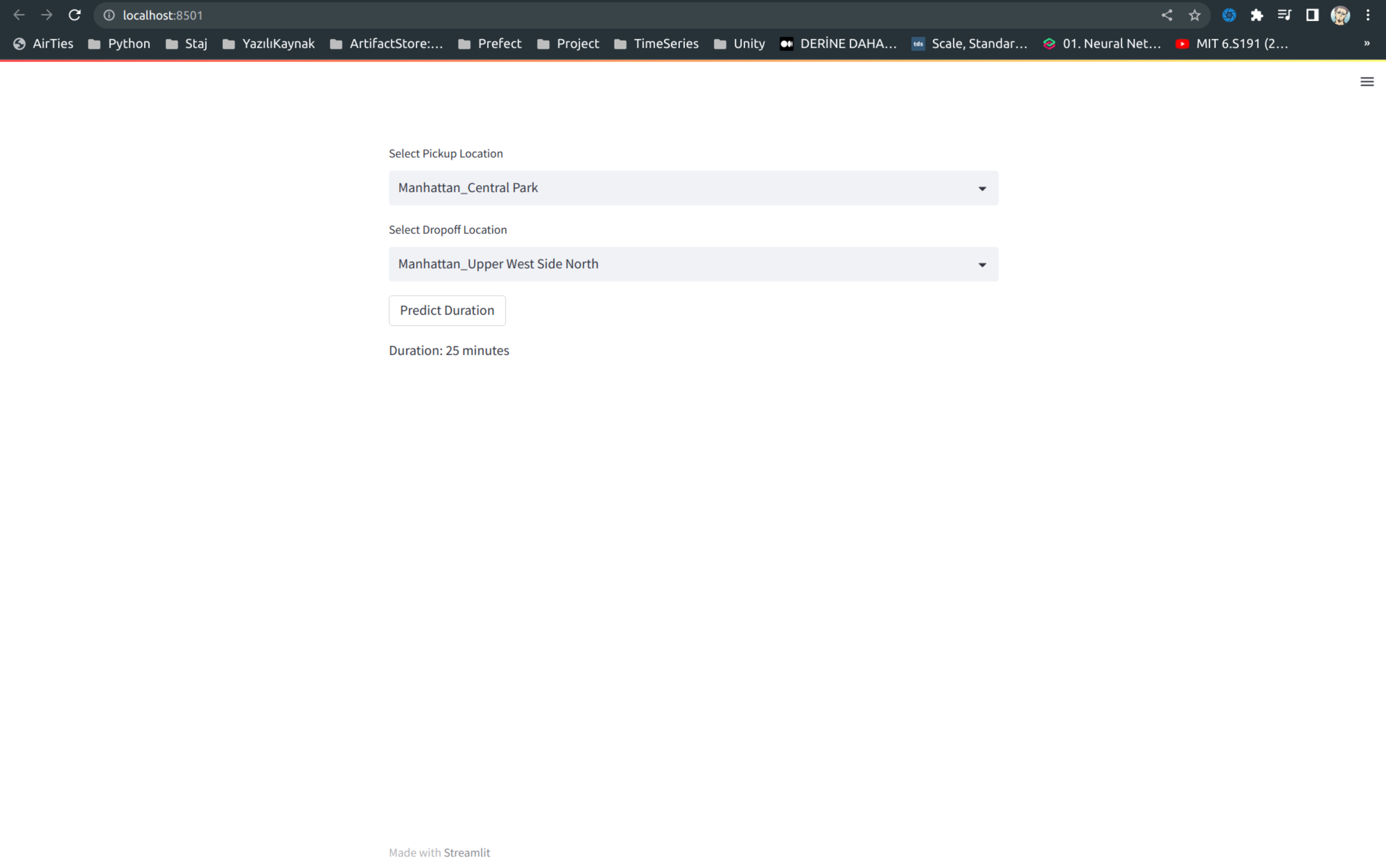Follow the Streamlit link in the footer
Viewport: 1386px width, 868px height.
click(467, 852)
